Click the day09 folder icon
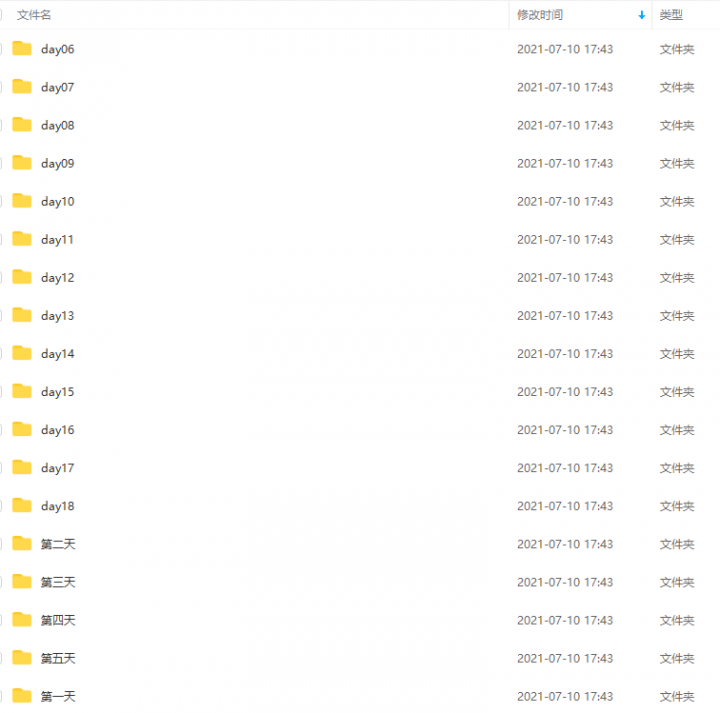Viewport: 720px width, 713px height. (x=22, y=163)
